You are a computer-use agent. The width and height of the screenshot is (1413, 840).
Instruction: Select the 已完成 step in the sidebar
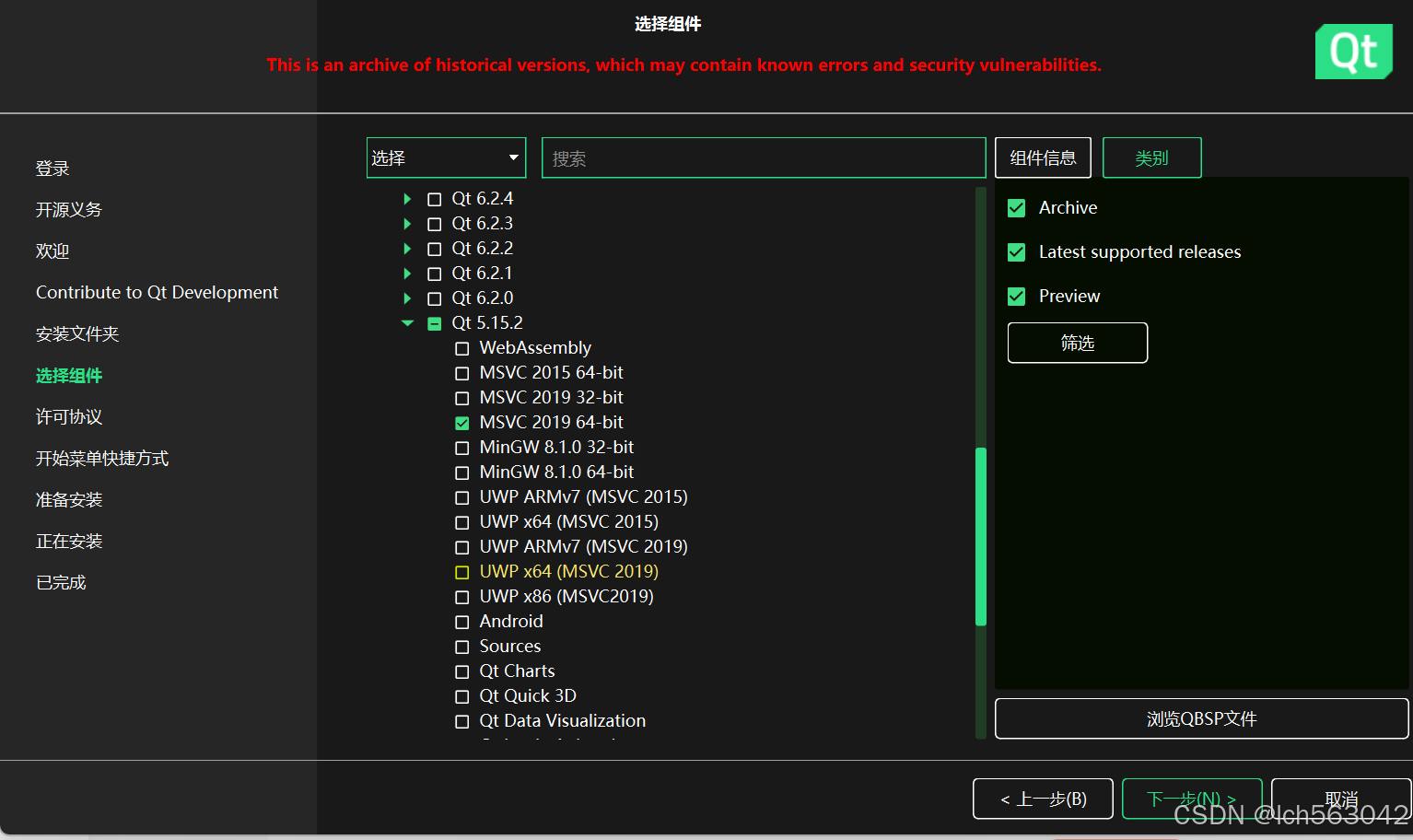tap(61, 583)
